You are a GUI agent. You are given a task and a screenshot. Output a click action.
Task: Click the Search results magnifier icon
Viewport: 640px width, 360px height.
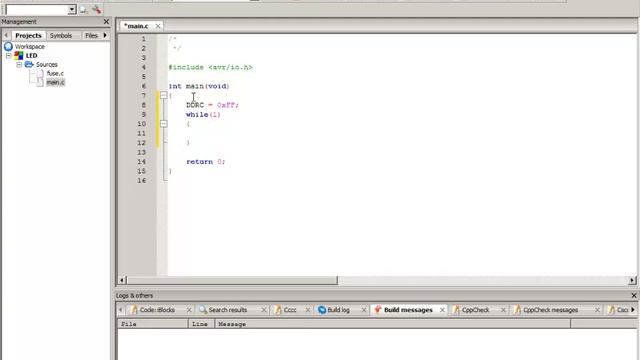click(203, 310)
